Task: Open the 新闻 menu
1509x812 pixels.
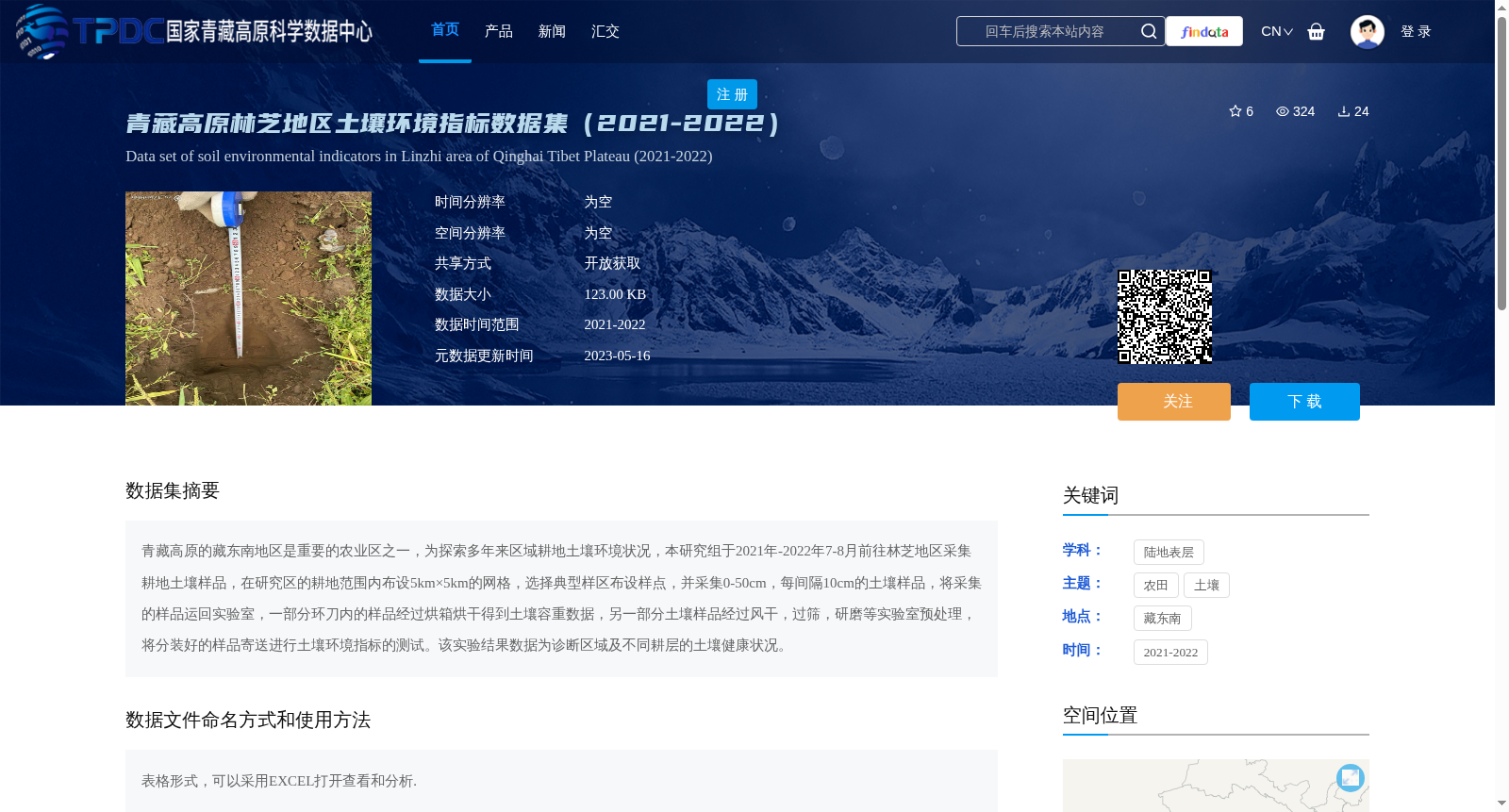Action: [x=552, y=31]
